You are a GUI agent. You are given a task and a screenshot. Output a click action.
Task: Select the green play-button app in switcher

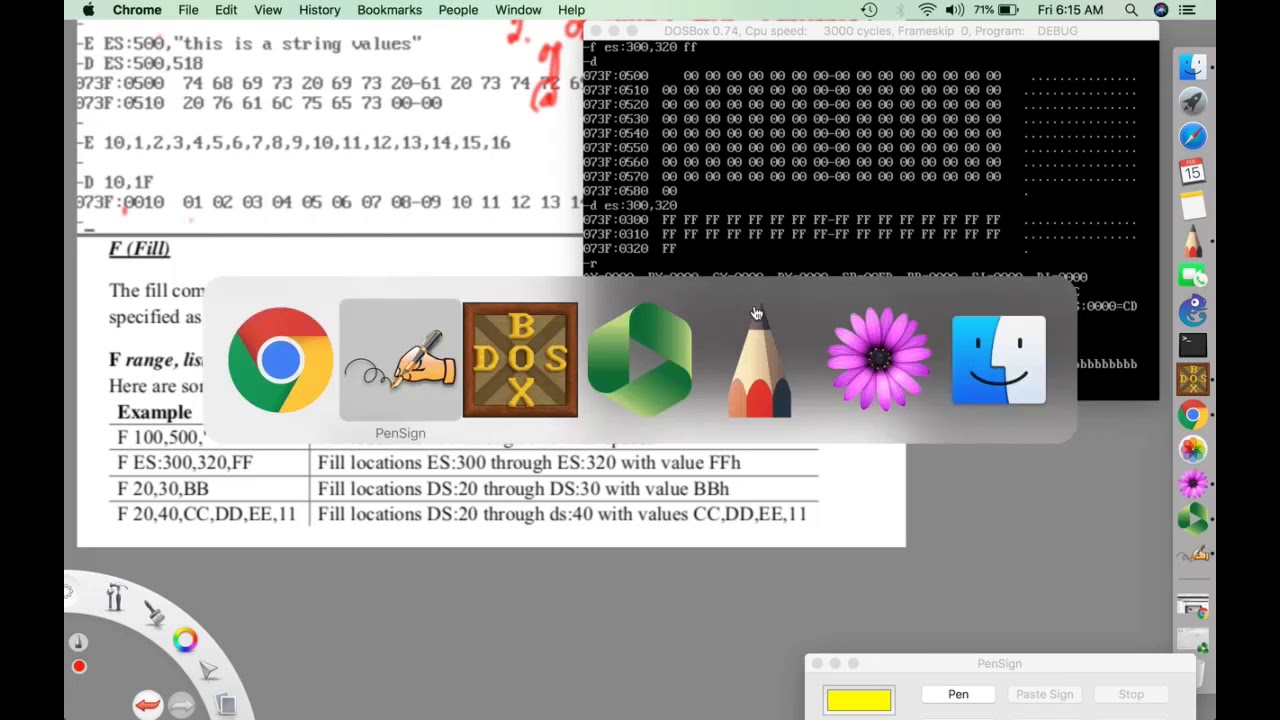click(x=640, y=360)
